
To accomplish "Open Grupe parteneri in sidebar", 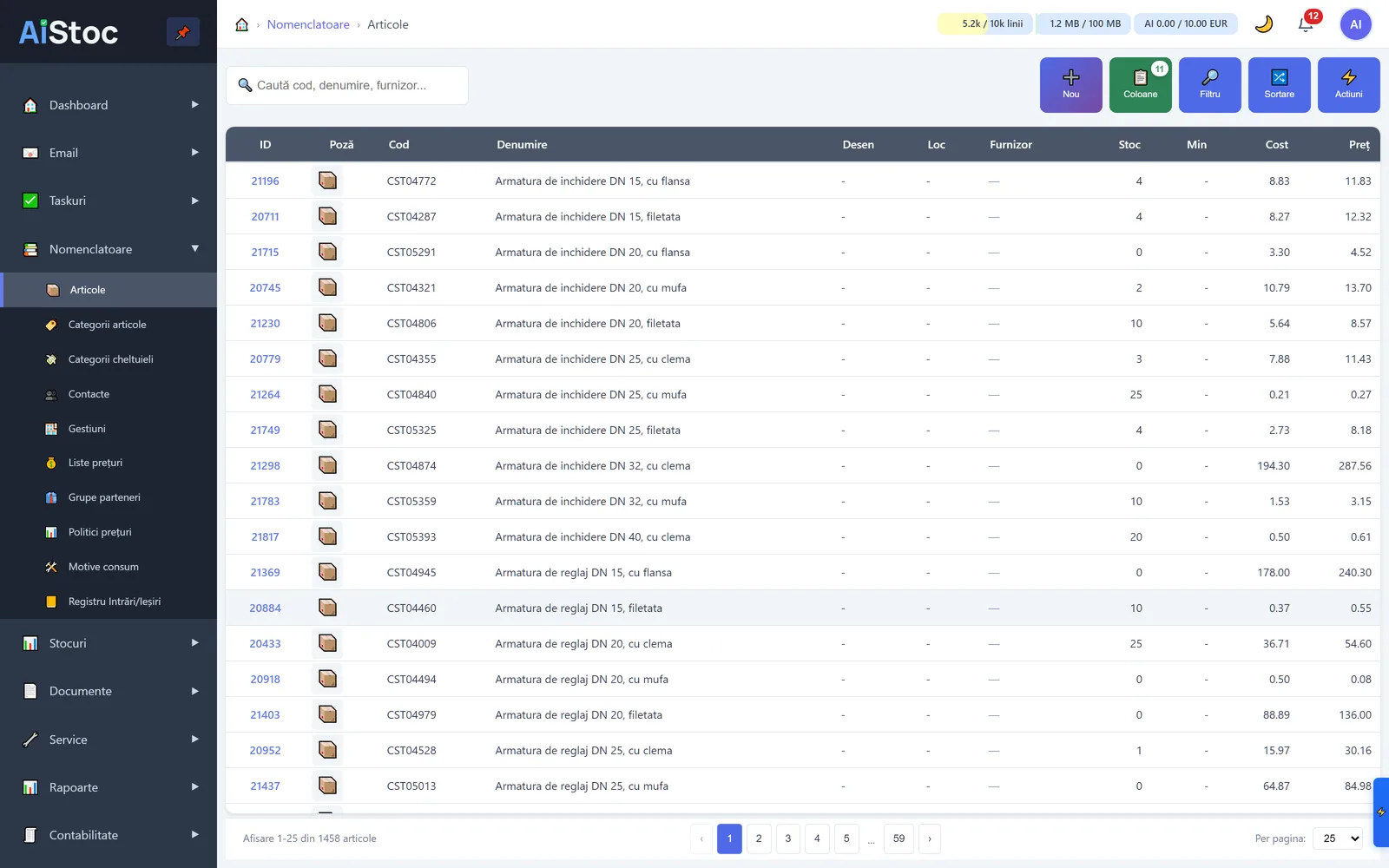I will (x=109, y=497).
